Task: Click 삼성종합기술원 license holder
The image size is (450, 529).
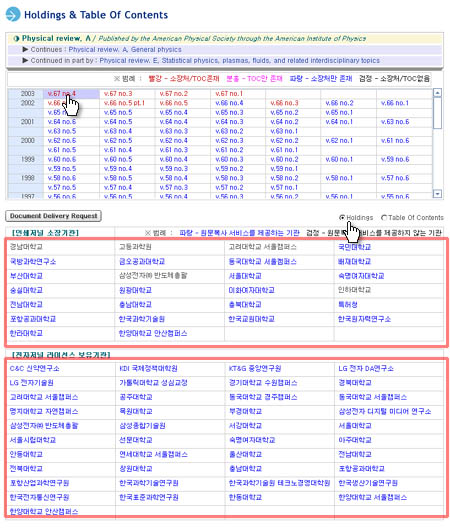Action: coord(142,426)
